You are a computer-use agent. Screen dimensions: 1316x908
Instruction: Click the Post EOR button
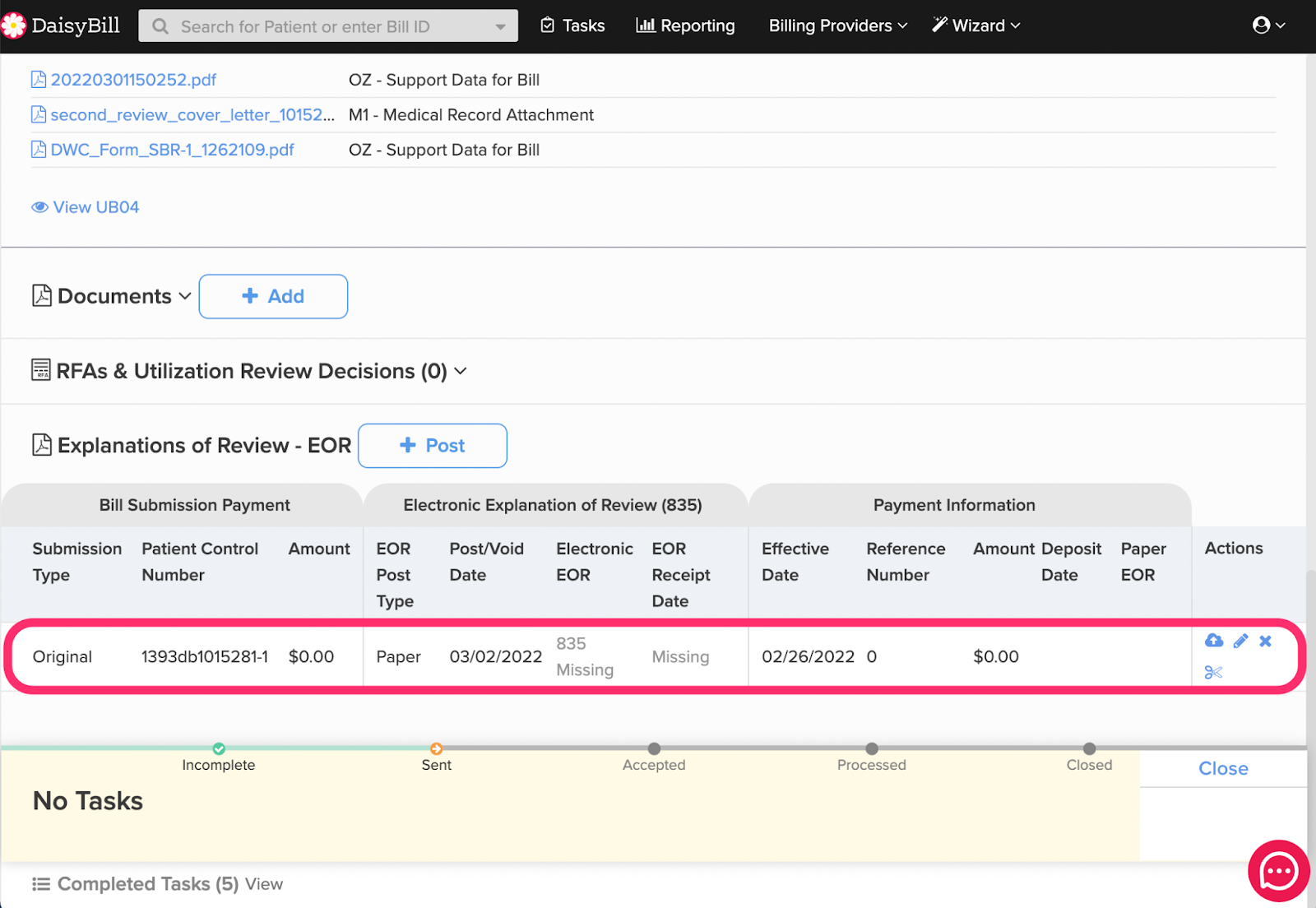[433, 446]
